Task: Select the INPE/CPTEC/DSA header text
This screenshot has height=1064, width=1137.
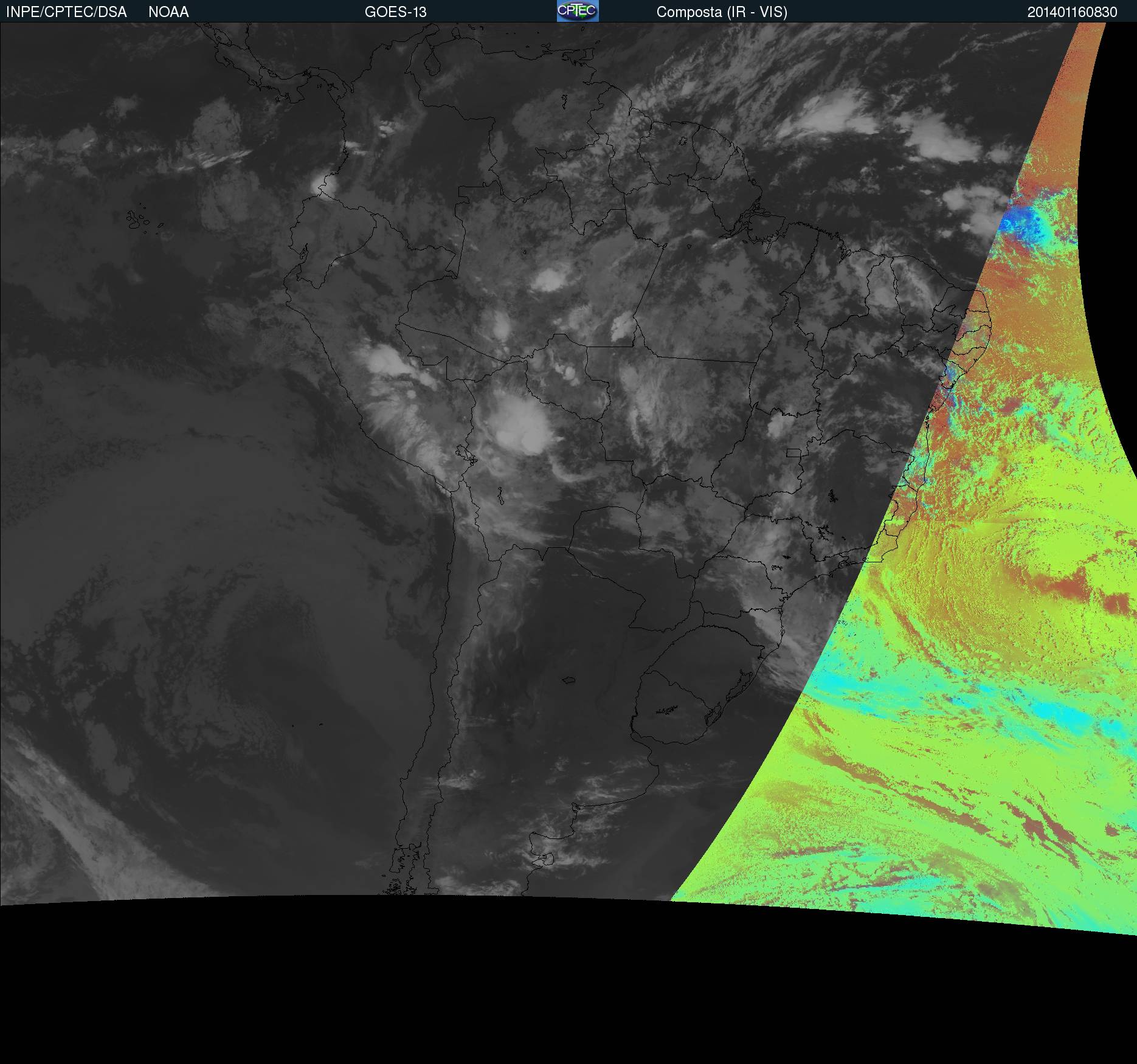Action: 66,12
